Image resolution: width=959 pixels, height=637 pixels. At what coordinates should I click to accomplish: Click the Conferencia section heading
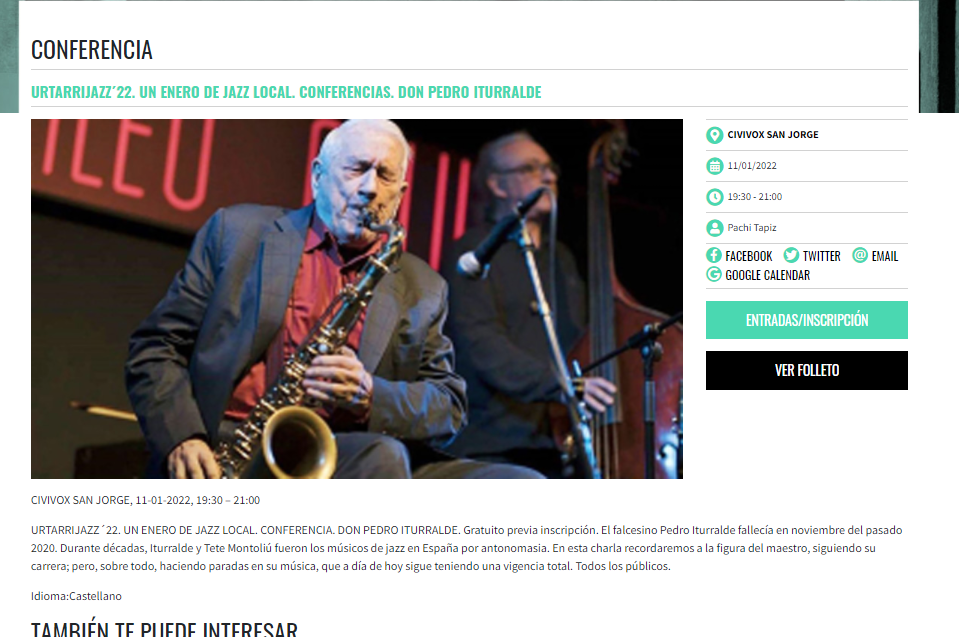pos(92,50)
